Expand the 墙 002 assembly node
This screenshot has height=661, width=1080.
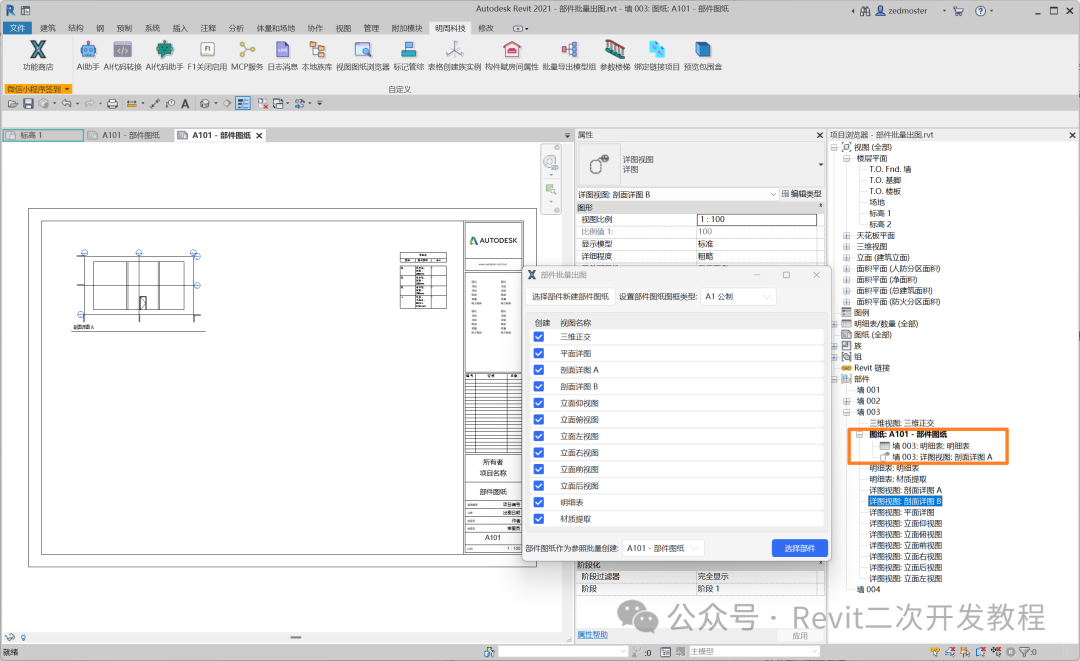pos(847,401)
